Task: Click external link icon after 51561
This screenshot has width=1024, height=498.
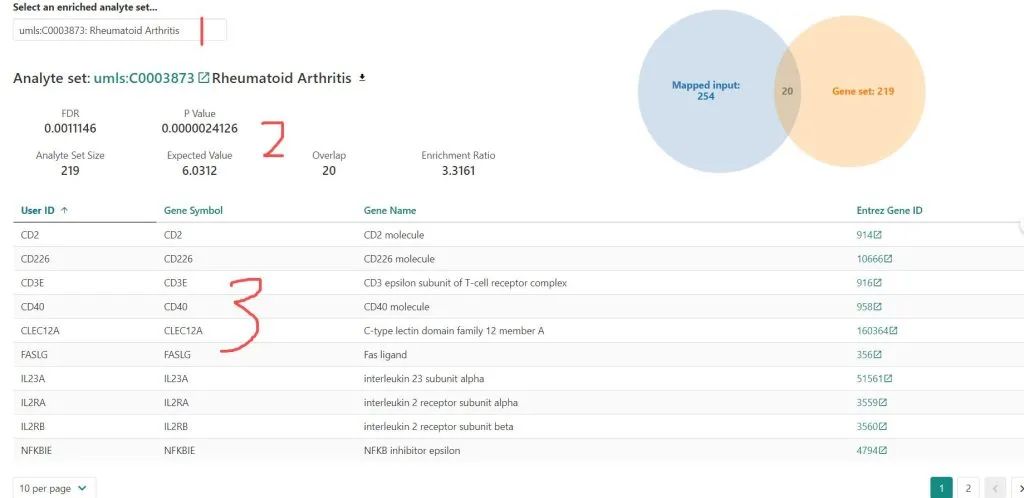Action: pos(888,379)
